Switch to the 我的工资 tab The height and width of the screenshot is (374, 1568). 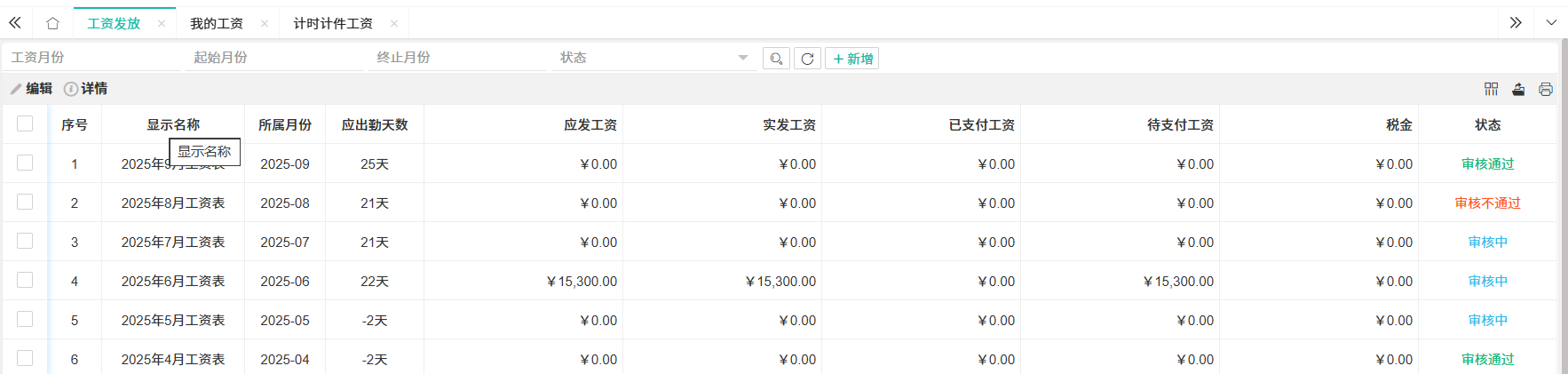point(217,23)
